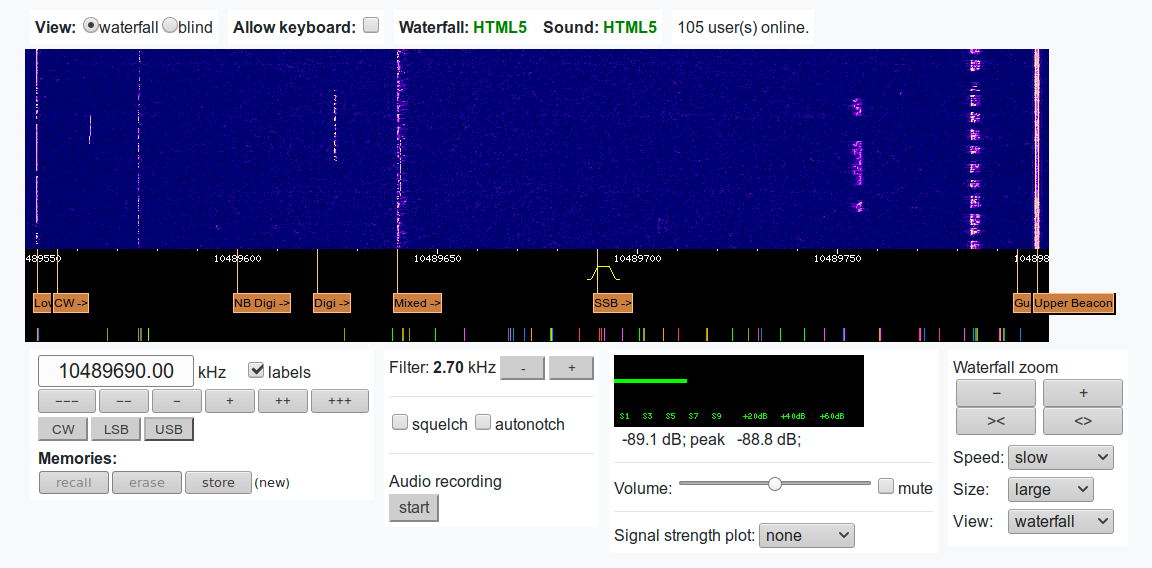This screenshot has height=568, width=1152.
Task: Jump to the Mixed -> band label
Action: coord(417,303)
